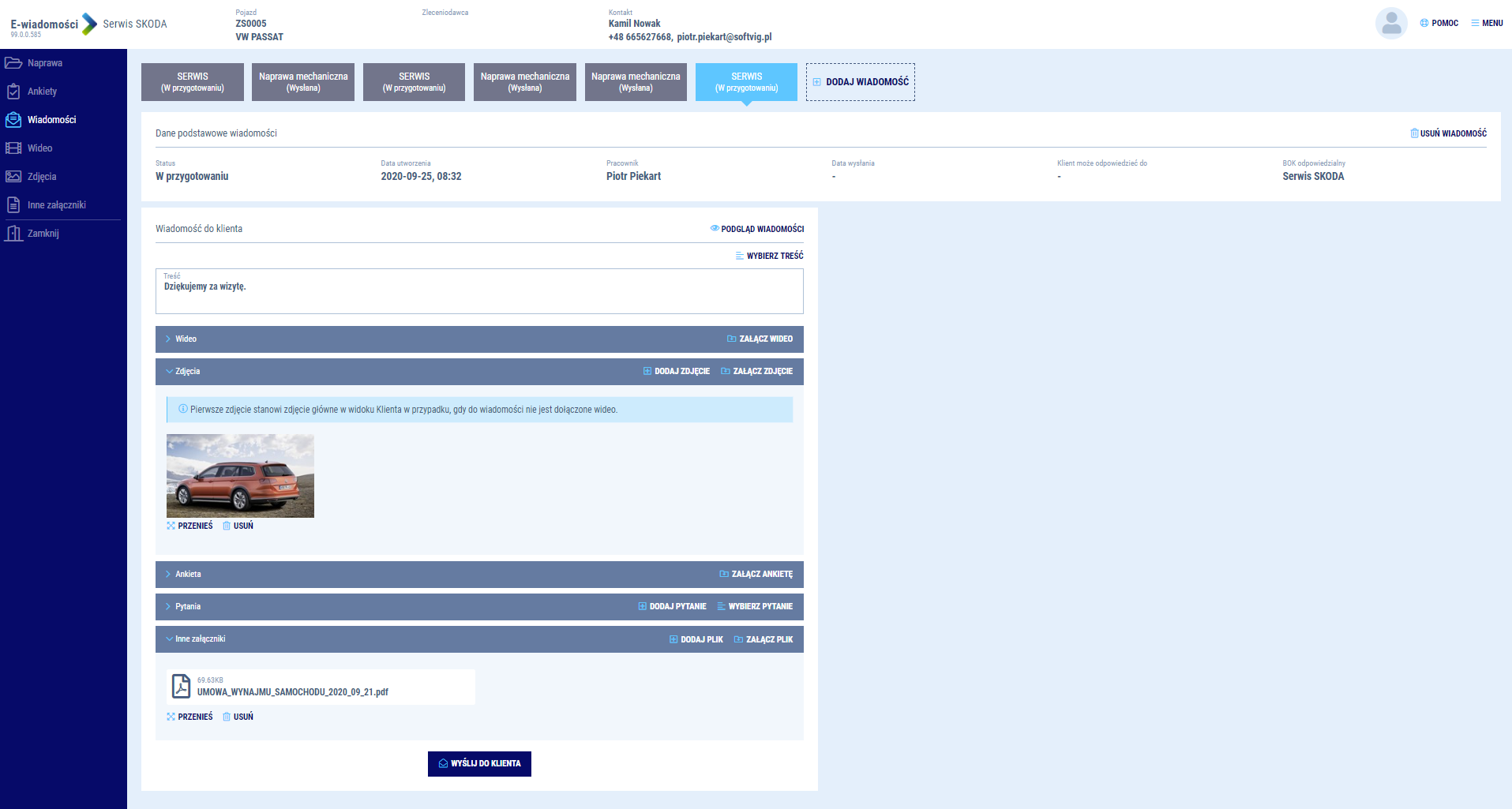1512x809 pixels.
Task: Click the Zamknij door icon
Action: point(13,234)
